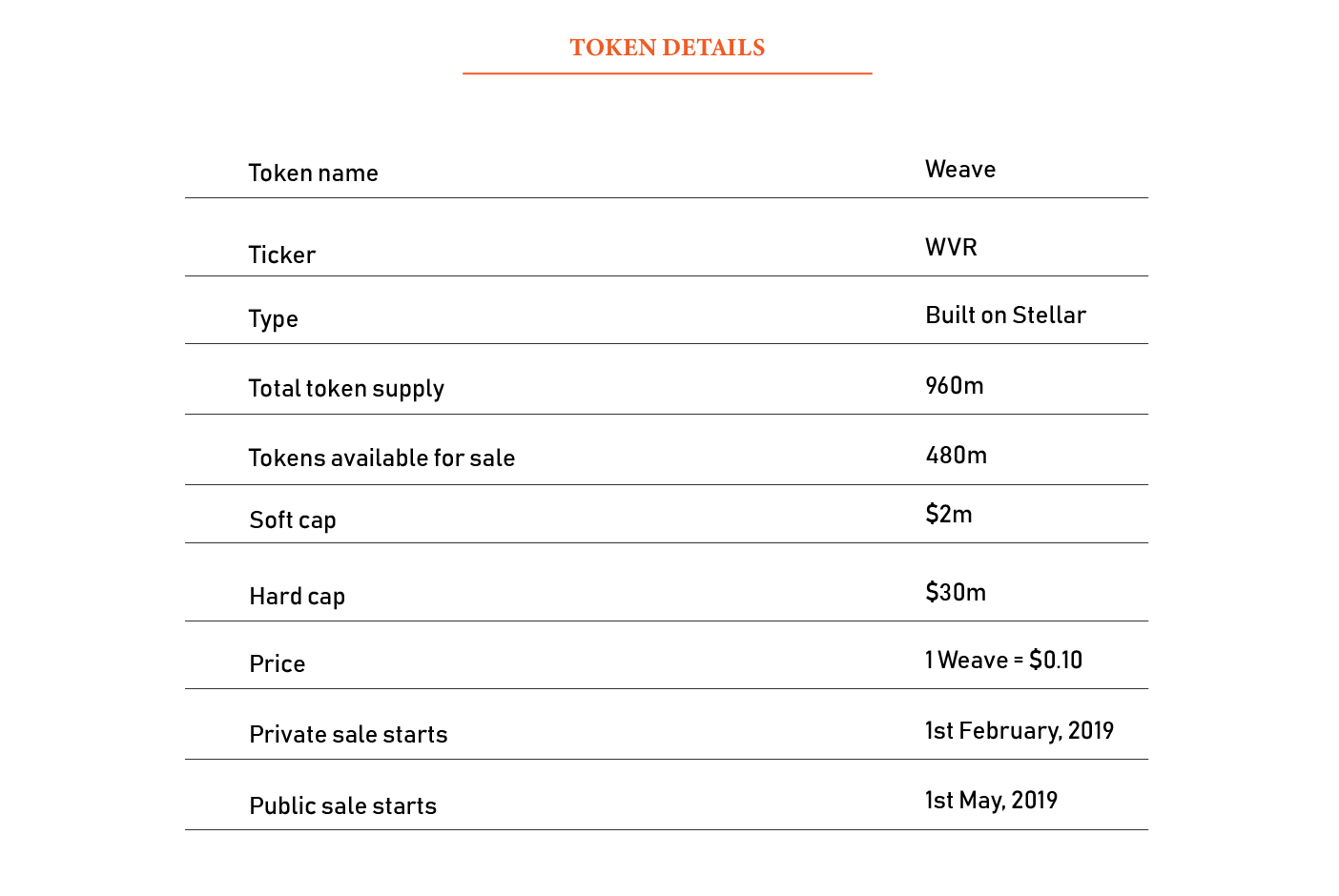Select the WVR ticker value
The image size is (1339, 896).
coord(951,248)
